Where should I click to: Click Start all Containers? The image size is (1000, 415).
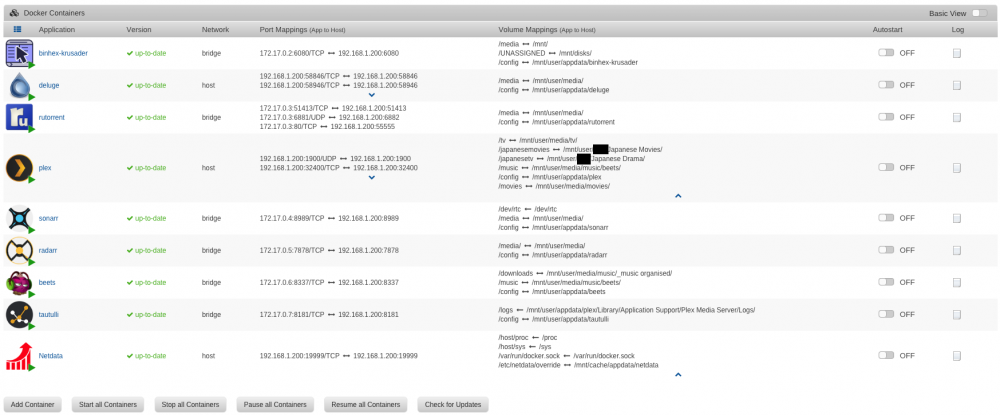[108, 405]
